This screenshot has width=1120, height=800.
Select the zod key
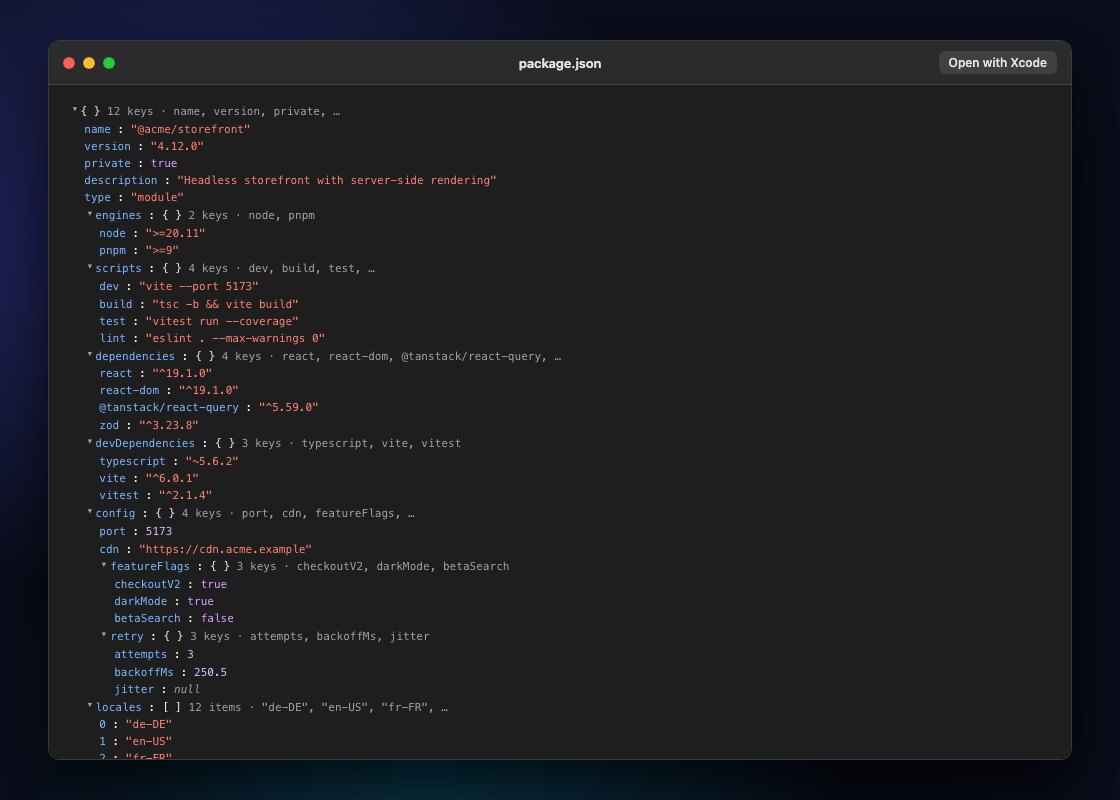[x=109, y=426]
